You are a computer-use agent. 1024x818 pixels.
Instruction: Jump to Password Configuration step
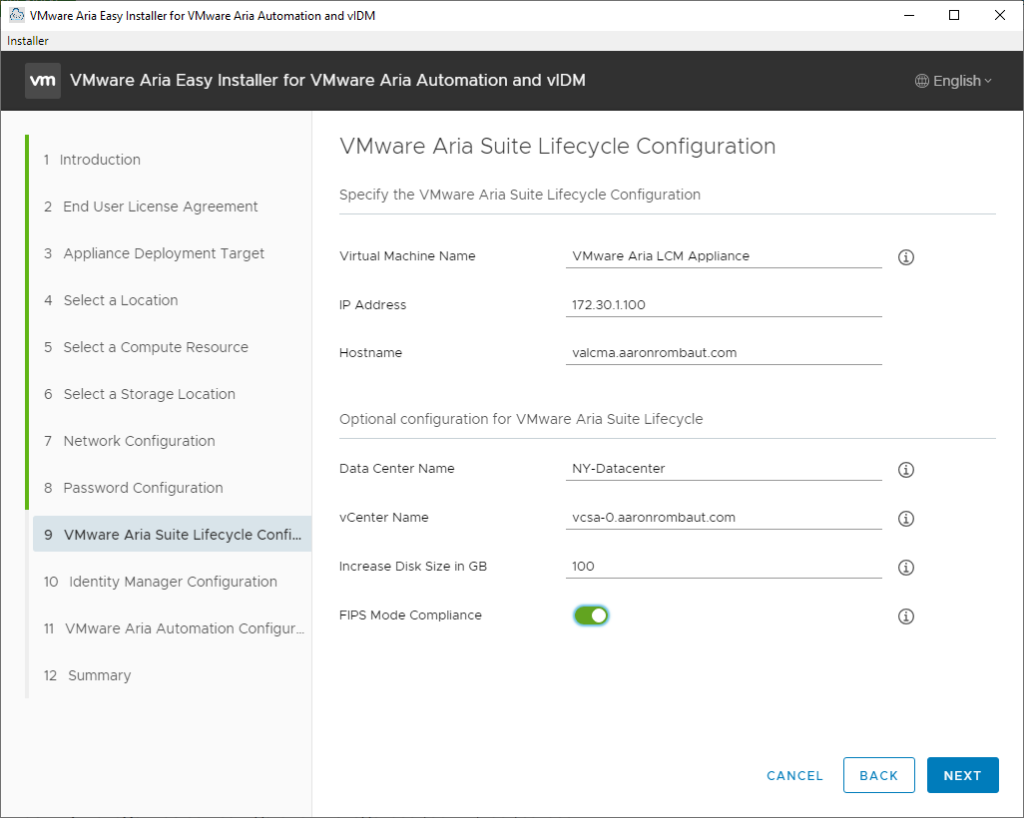click(143, 488)
